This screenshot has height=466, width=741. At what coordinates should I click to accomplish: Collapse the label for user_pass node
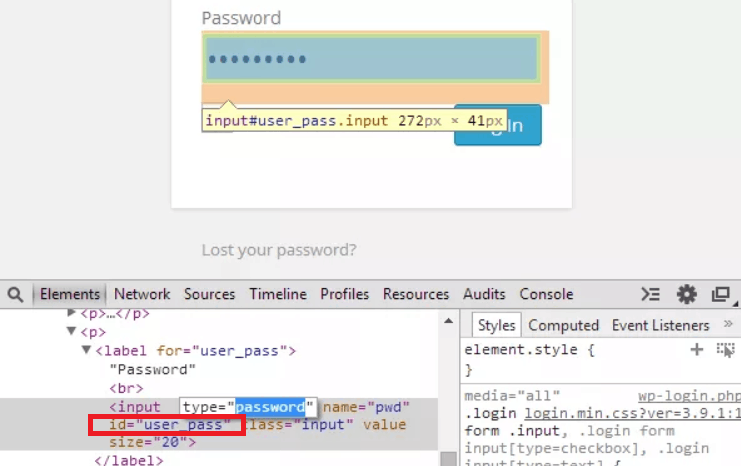(x=87, y=351)
